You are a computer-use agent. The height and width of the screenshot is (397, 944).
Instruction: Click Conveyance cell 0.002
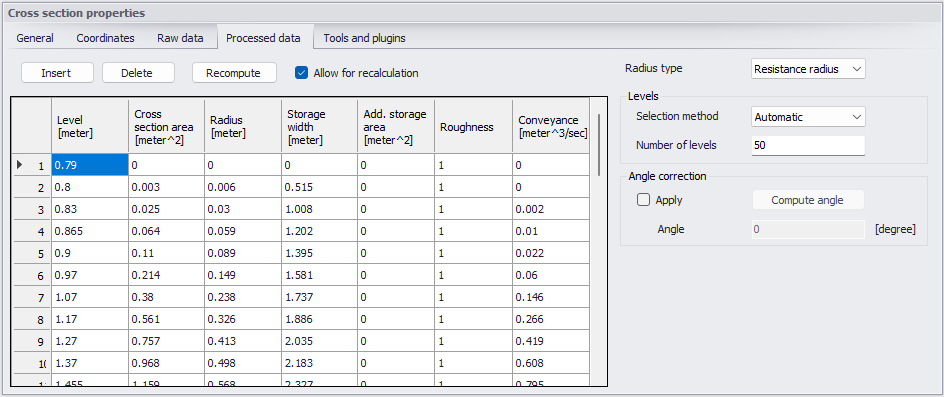point(551,210)
